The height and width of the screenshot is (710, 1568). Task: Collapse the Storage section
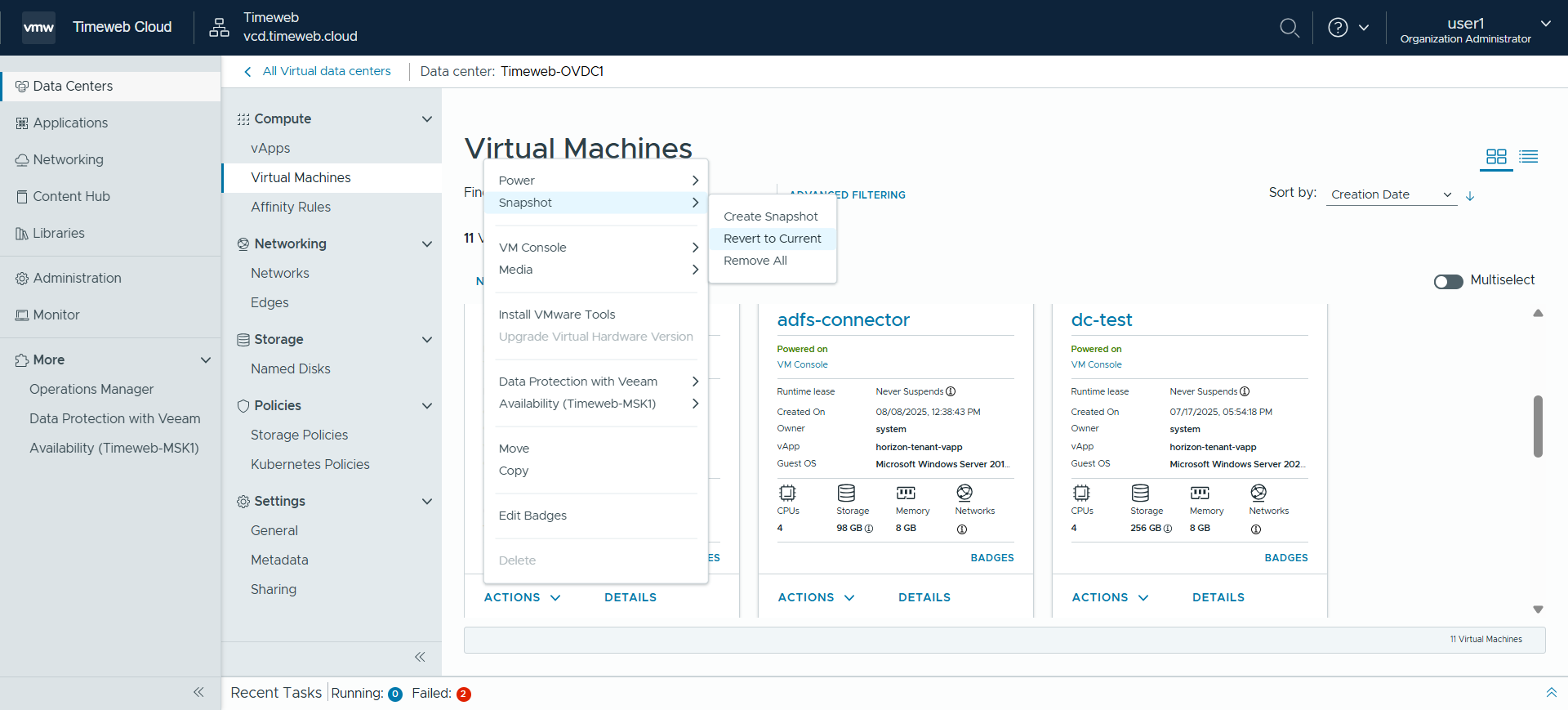[426, 340]
